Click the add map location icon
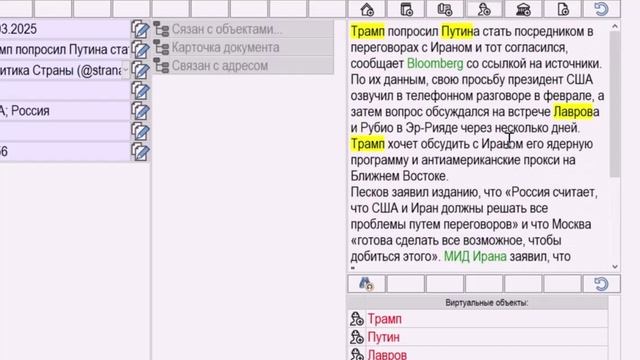The height and width of the screenshot is (360, 640). click(x=445, y=9)
